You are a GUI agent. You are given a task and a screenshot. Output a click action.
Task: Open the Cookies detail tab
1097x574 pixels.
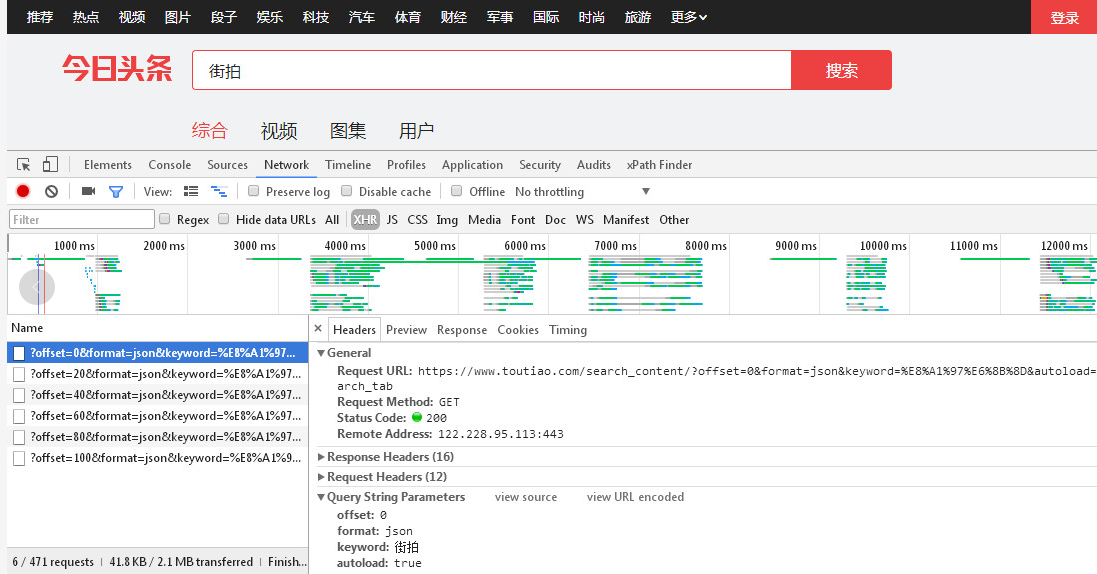click(x=518, y=330)
